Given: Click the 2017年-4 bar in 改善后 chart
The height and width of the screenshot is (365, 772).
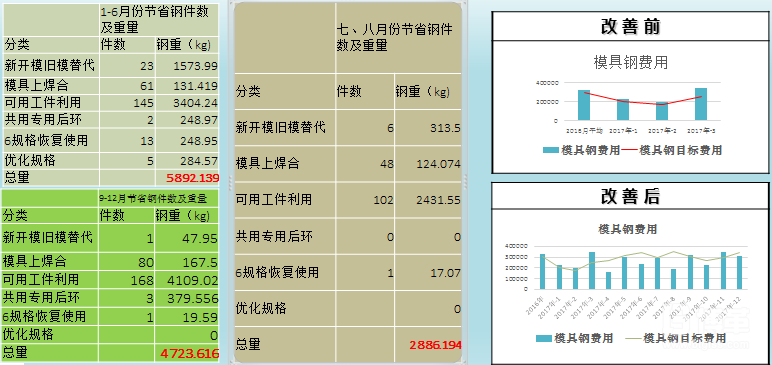Looking at the screenshot, I should [609, 280].
